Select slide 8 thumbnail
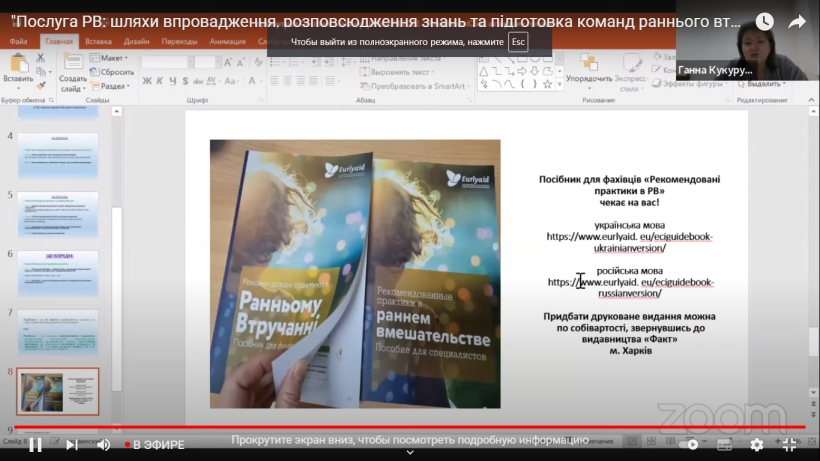Viewport: 820px width, 461px height. pyautogui.click(x=58, y=391)
